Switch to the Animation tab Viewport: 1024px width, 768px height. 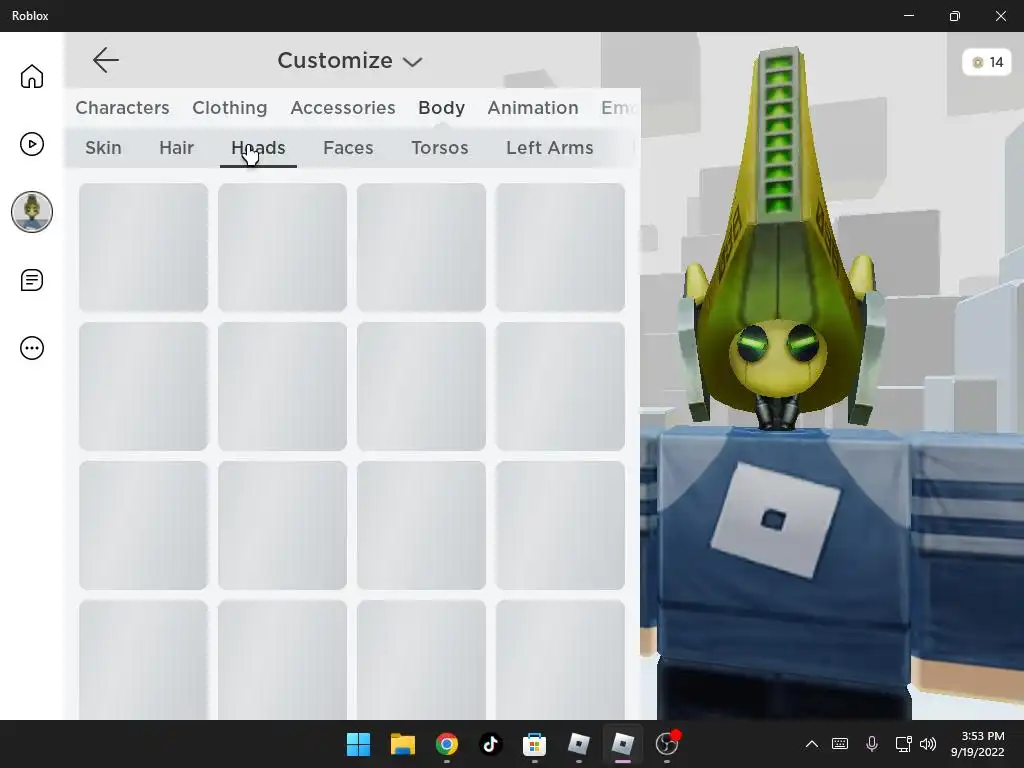tap(533, 108)
